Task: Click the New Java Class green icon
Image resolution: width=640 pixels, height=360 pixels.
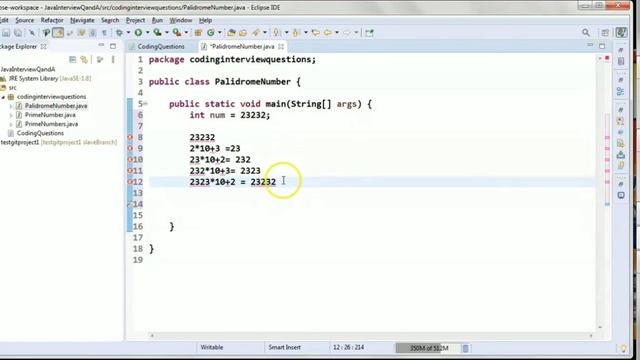Action: [211, 33]
